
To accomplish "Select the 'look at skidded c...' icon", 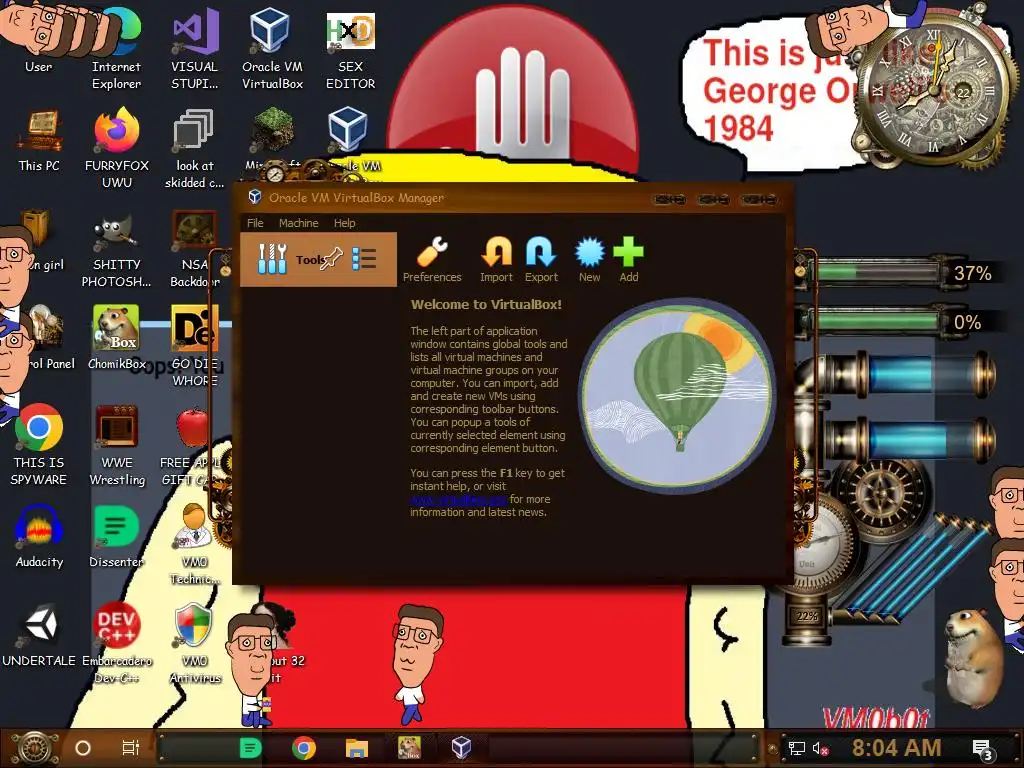I will 194,148.
